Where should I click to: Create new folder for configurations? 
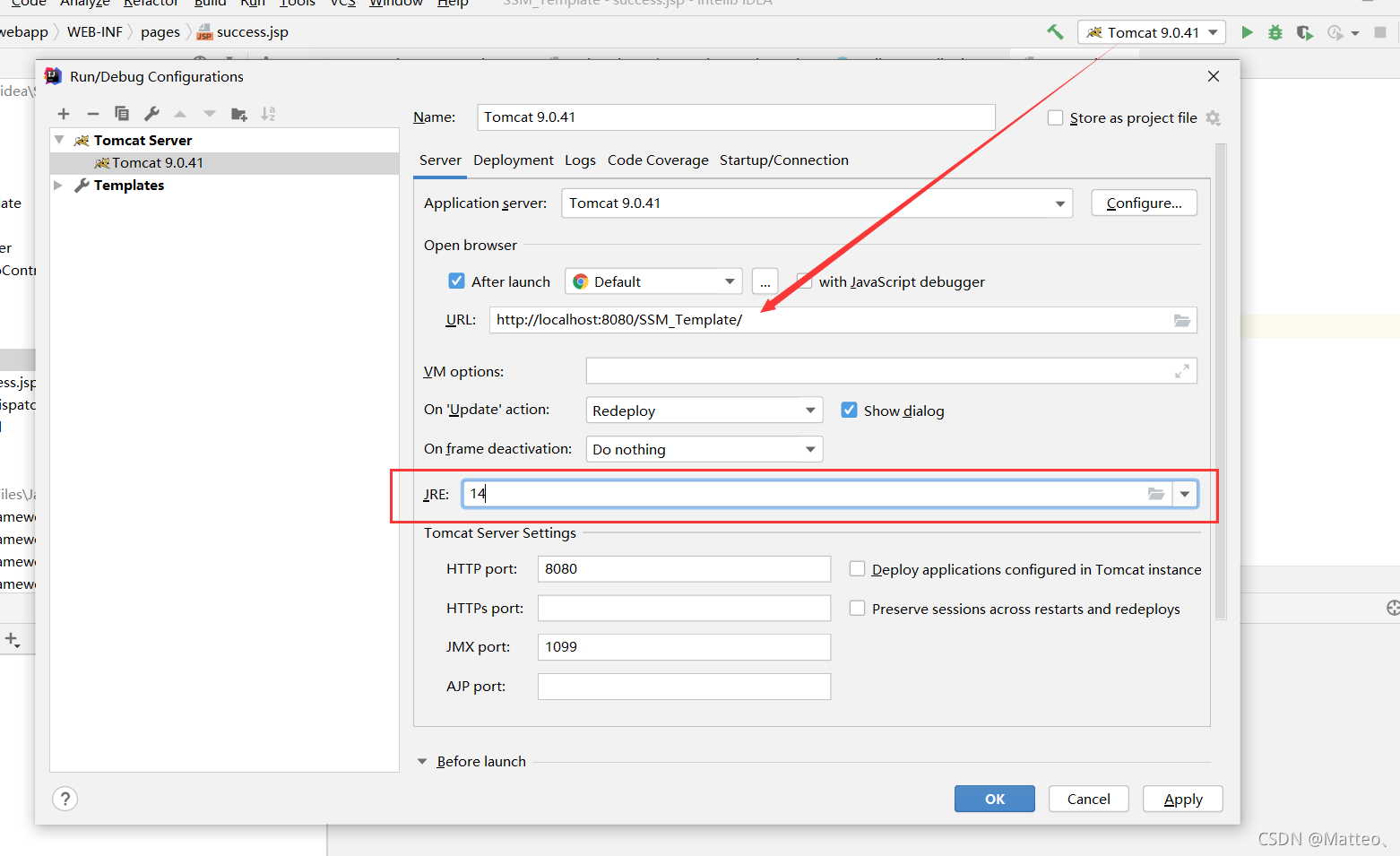[x=239, y=114]
